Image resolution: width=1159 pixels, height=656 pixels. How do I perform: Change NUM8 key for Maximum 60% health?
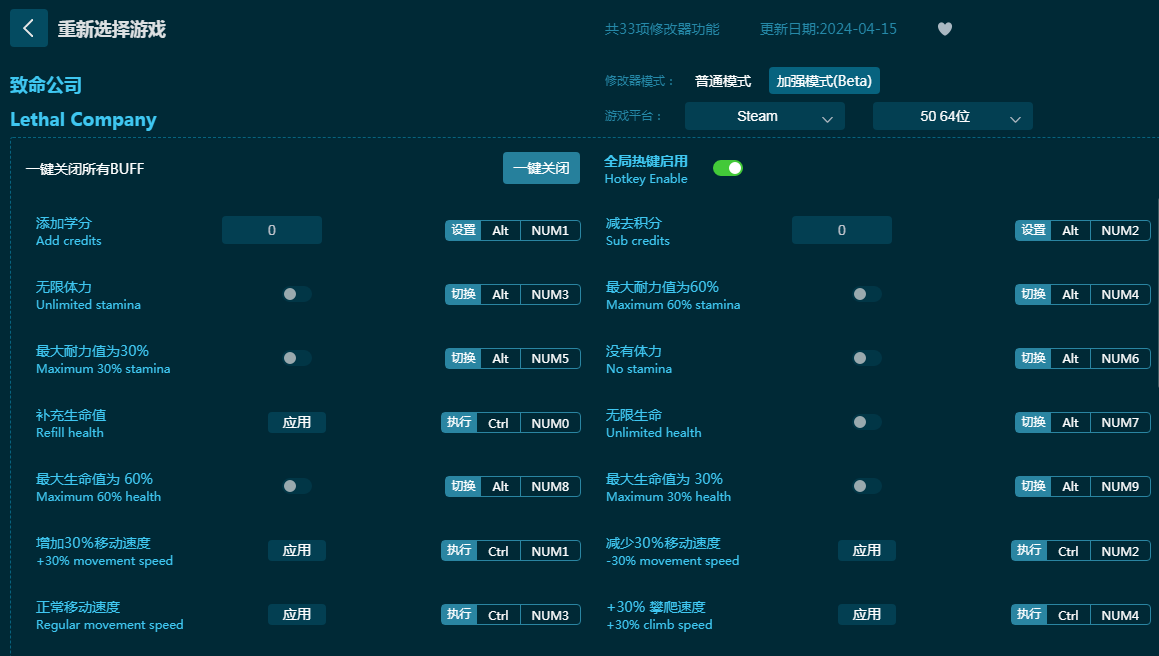tap(550, 486)
